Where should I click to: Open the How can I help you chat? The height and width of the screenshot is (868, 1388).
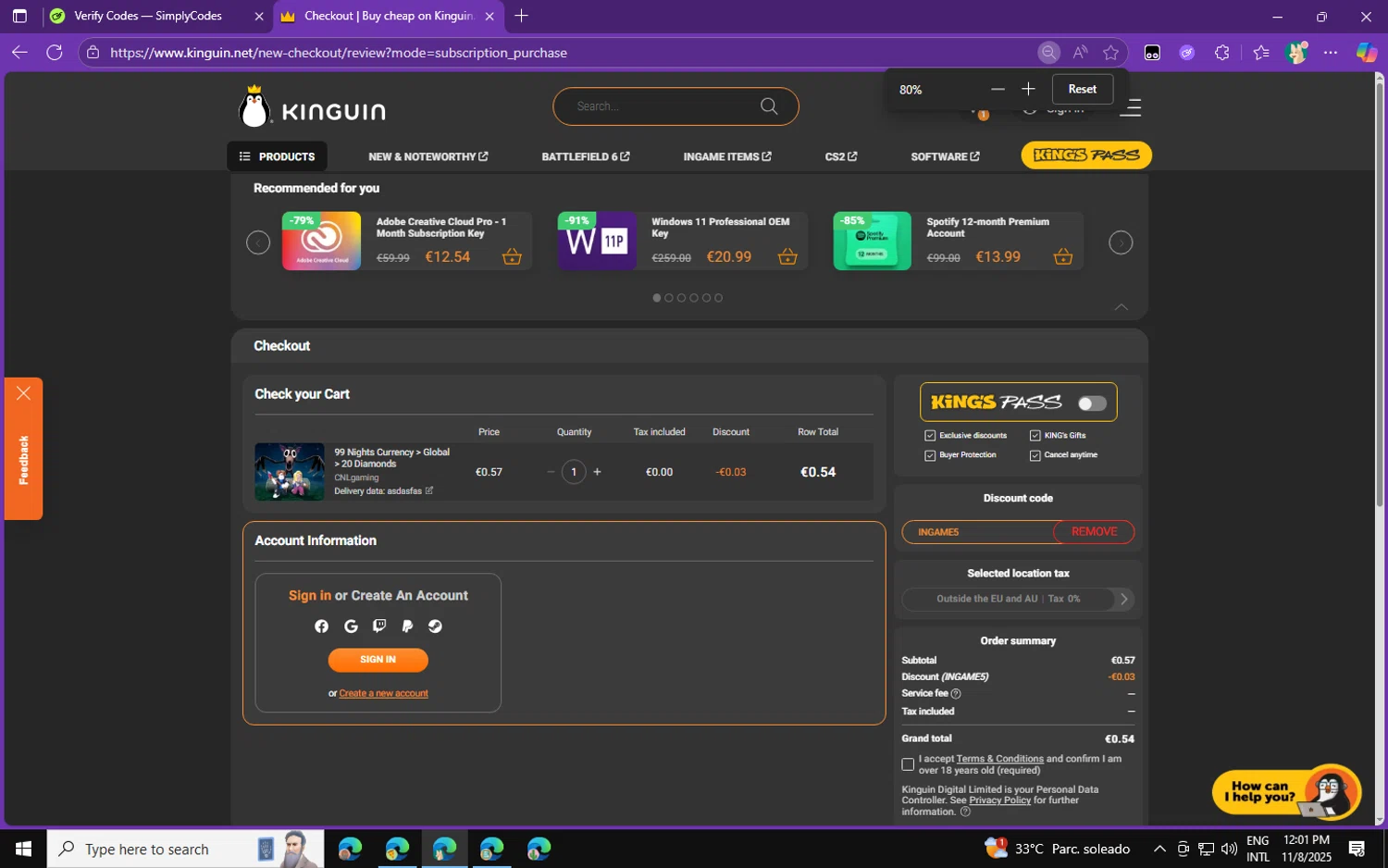click(x=1286, y=791)
